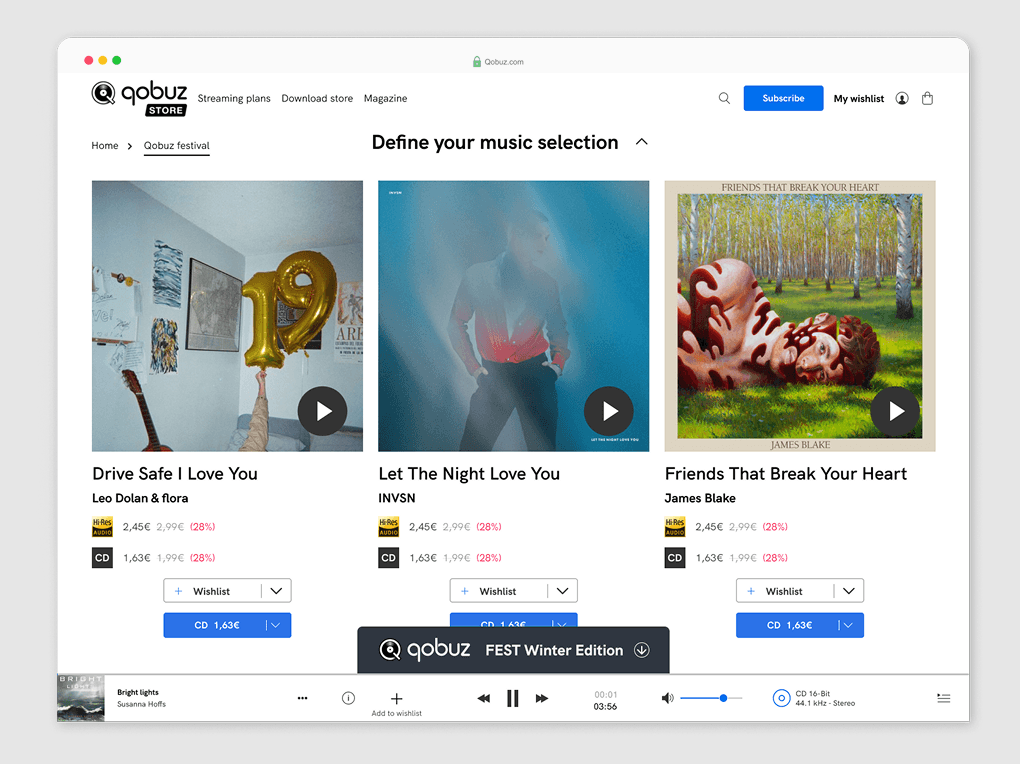Skip to previous track

coord(483,698)
